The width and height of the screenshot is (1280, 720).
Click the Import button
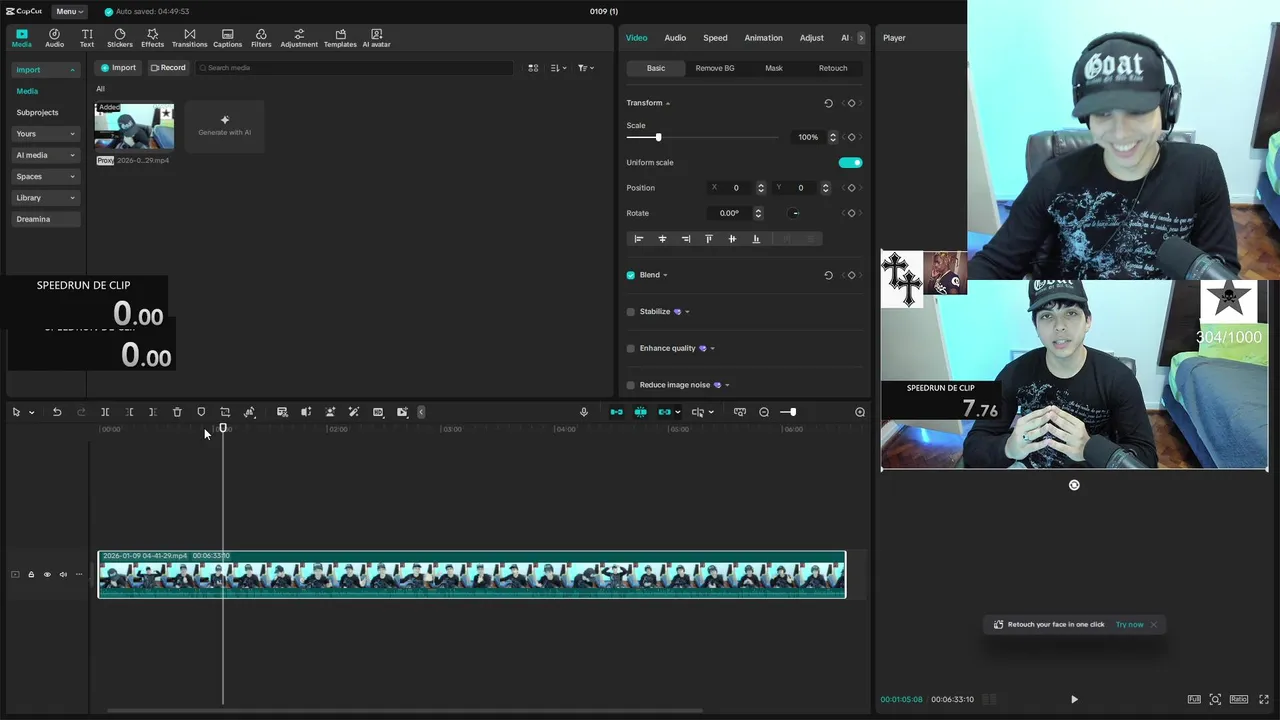coord(118,68)
